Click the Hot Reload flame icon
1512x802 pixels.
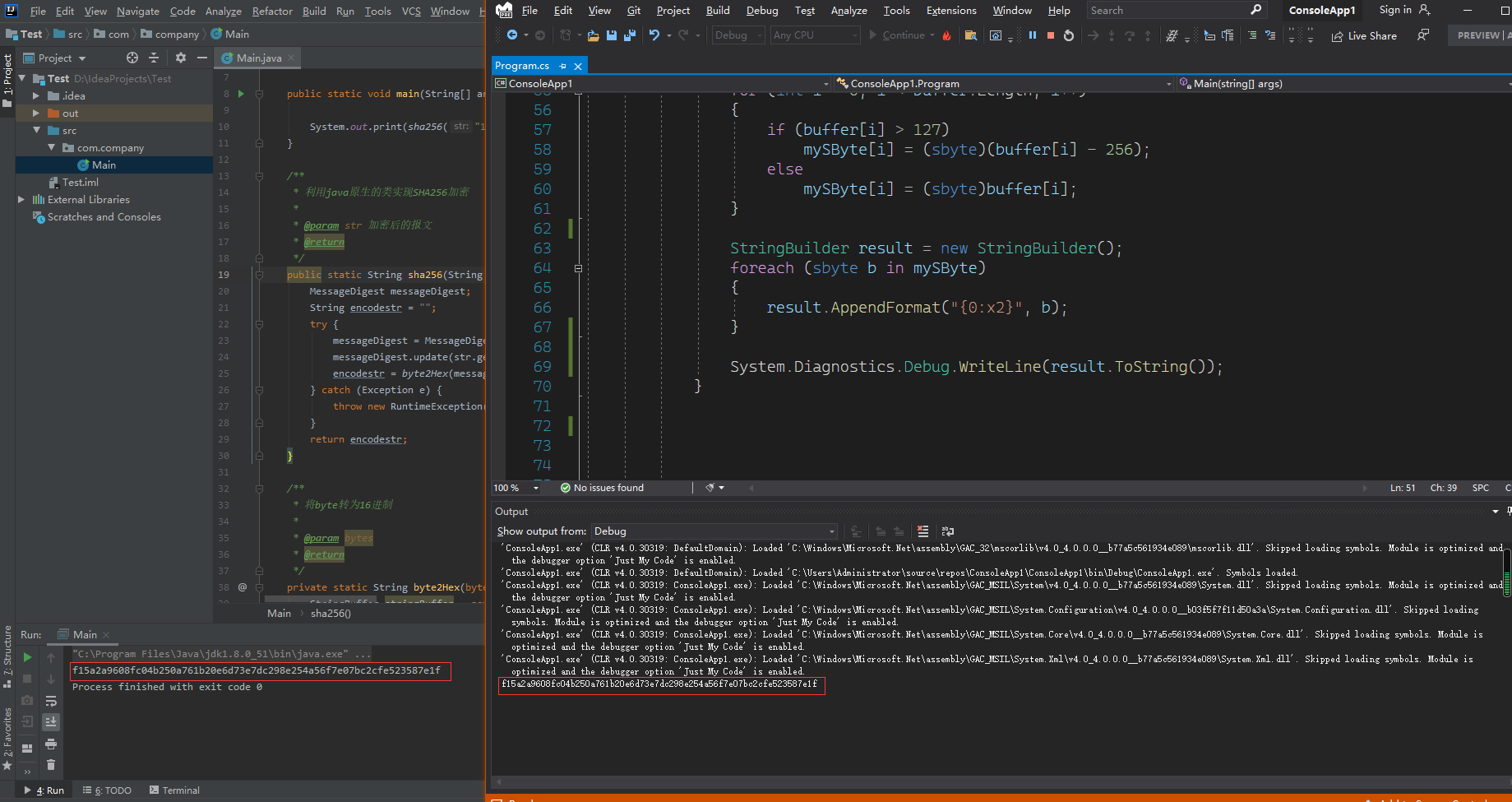tap(947, 35)
